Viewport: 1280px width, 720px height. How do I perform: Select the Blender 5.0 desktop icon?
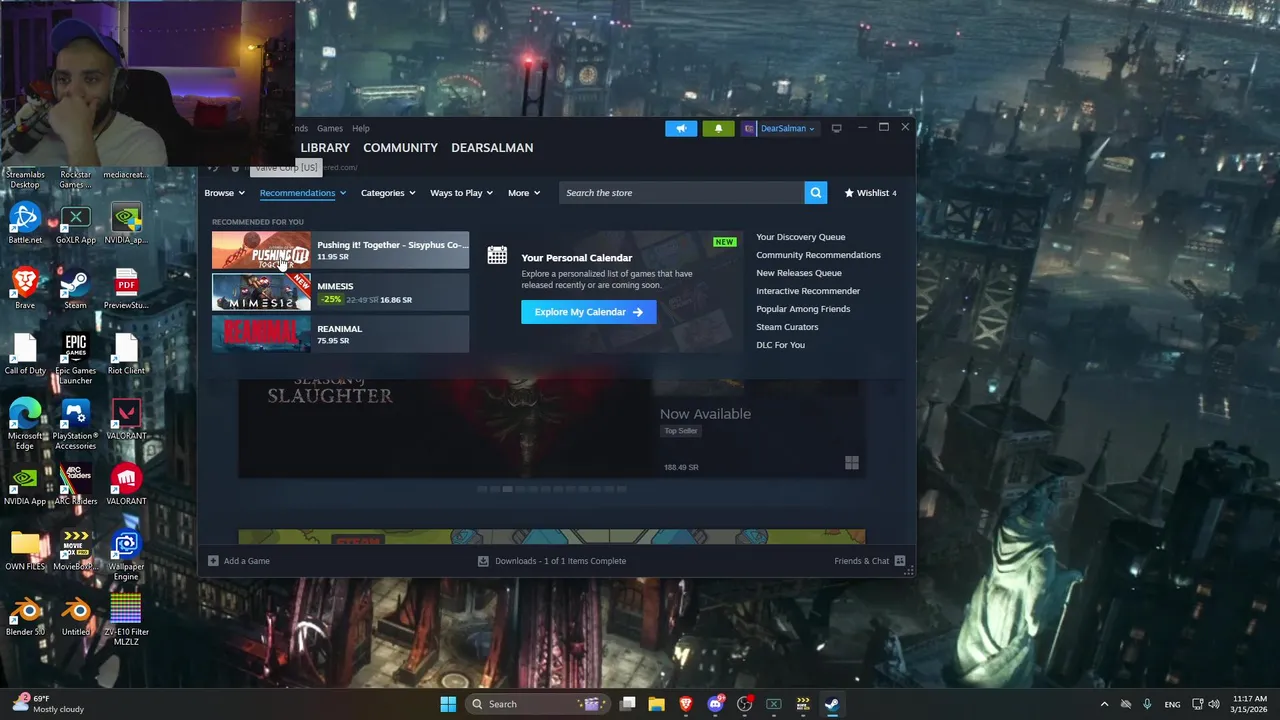25,615
